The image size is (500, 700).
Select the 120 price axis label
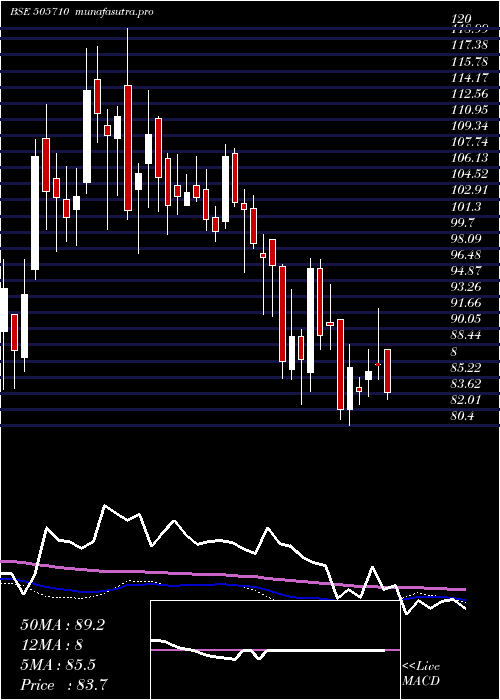click(x=461, y=19)
